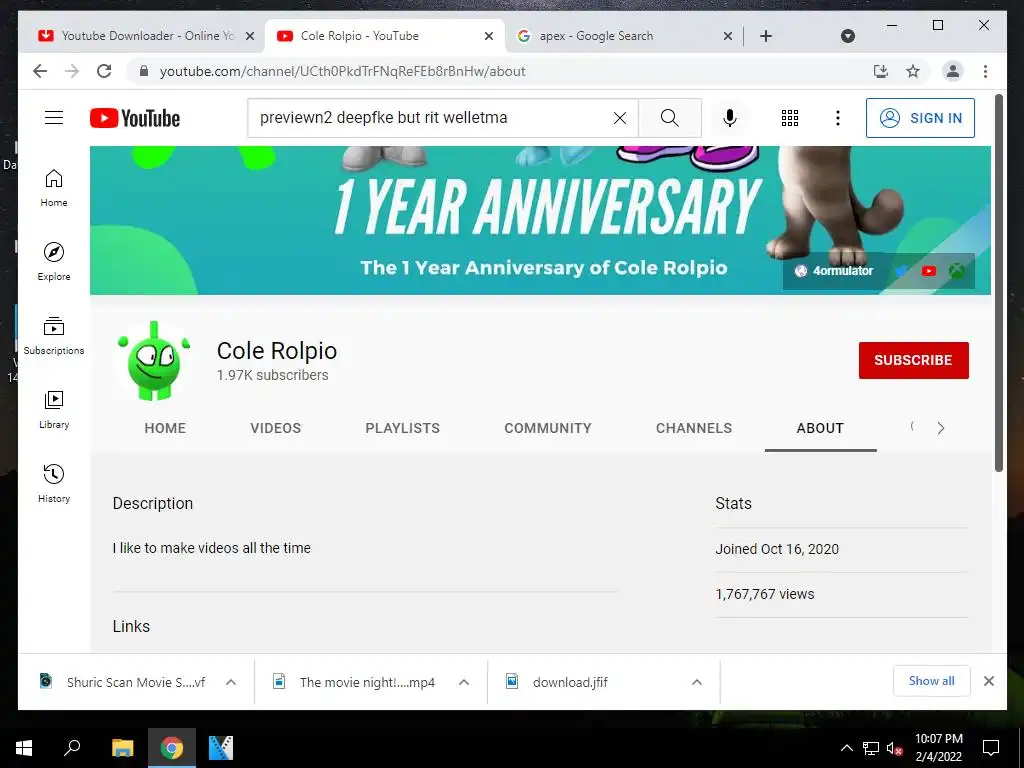The width and height of the screenshot is (1024, 768).
Task: Switch to the HOME channel tab
Action: coord(165,428)
